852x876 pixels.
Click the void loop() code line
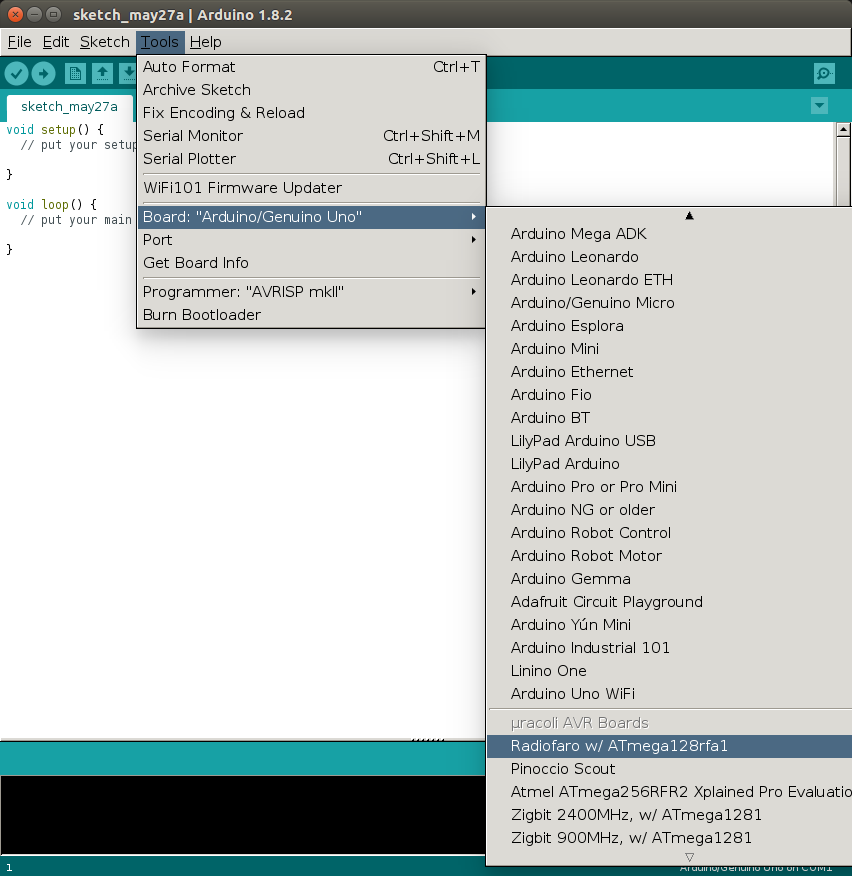pyautogui.click(x=51, y=204)
